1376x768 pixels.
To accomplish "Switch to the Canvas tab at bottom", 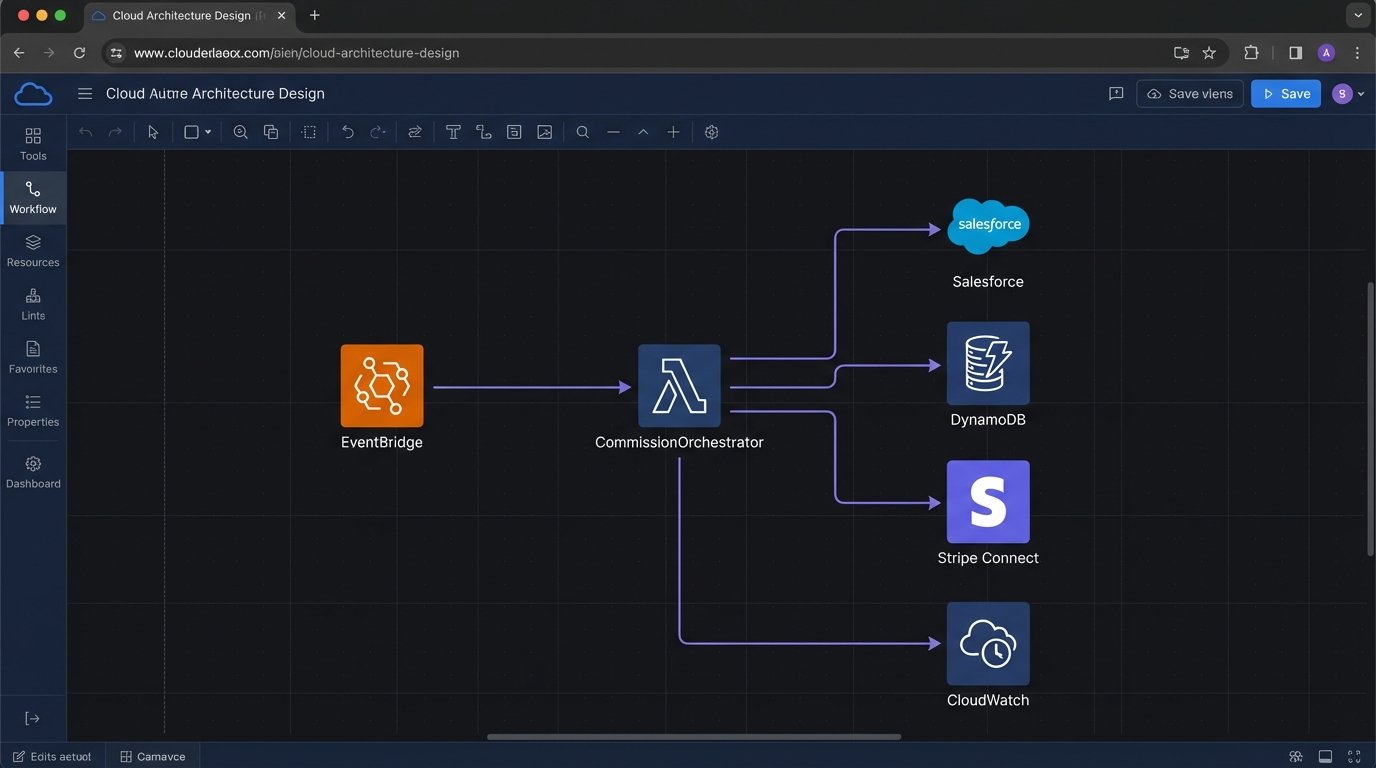I will [151, 756].
